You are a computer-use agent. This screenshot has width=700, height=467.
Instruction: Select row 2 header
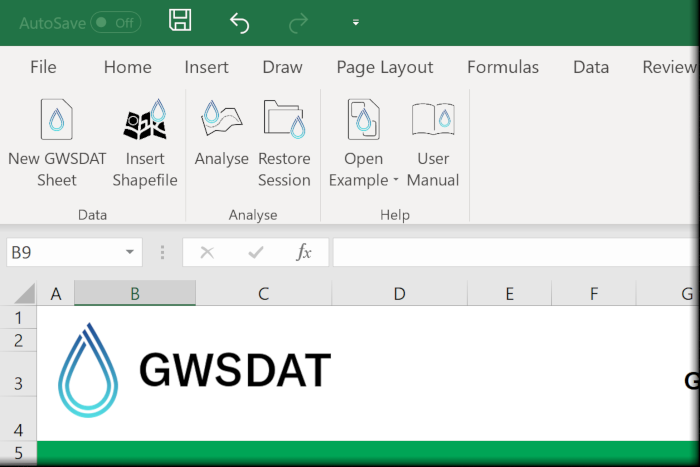click(18, 341)
